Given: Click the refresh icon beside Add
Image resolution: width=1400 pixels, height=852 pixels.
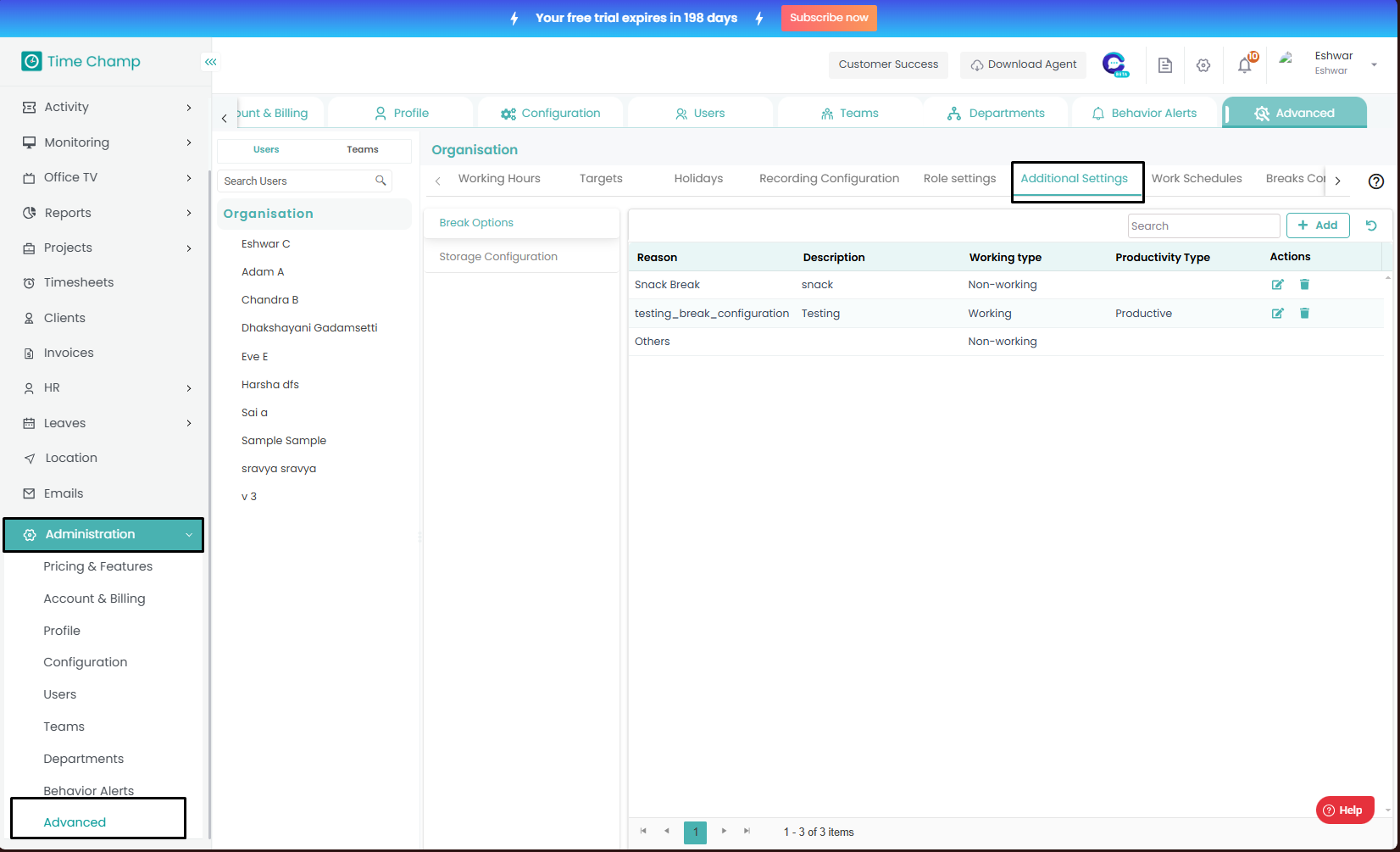Looking at the screenshot, I should pyautogui.click(x=1371, y=226).
